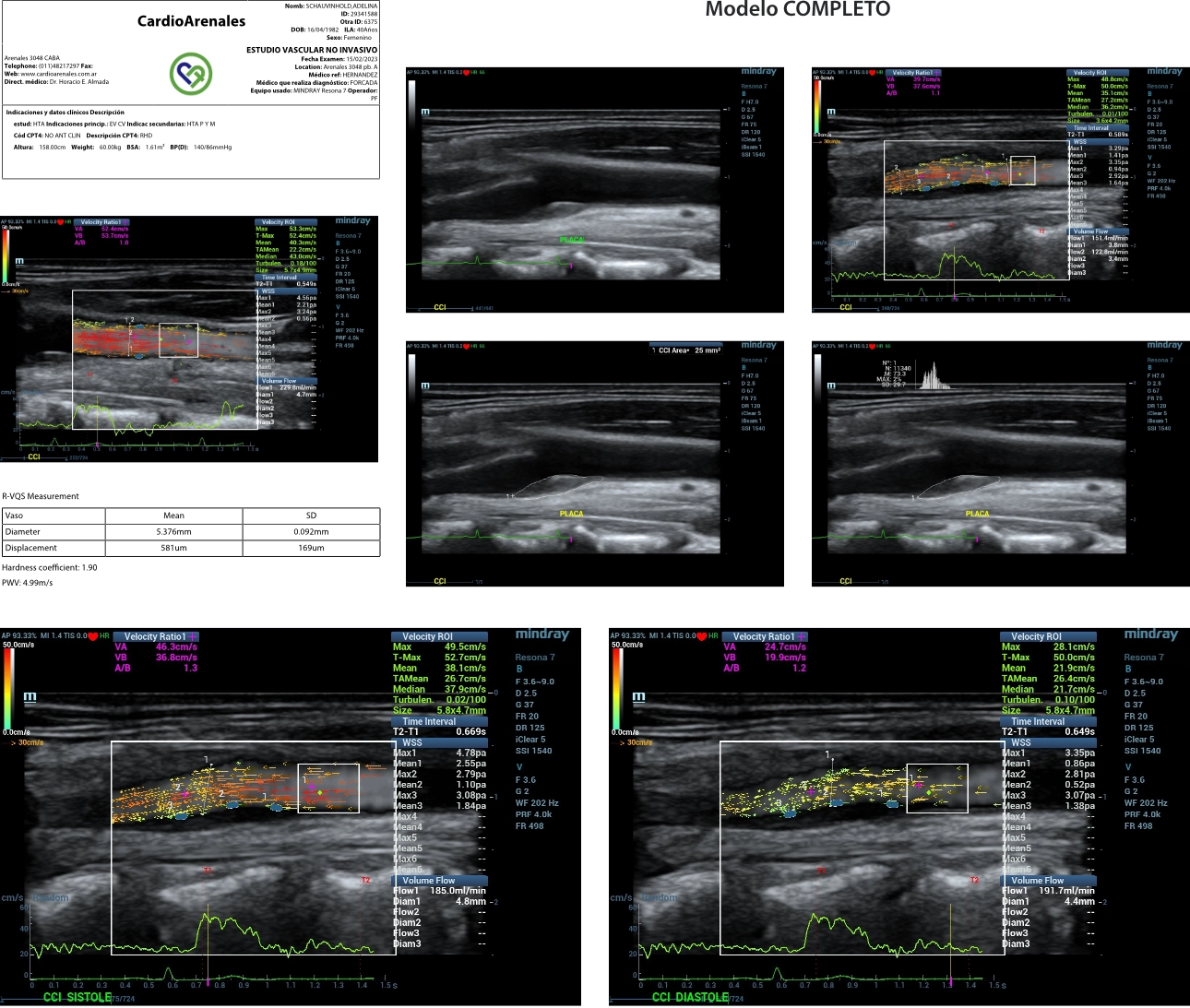Click the yellow PLACA label in CCI Area image

[571, 514]
